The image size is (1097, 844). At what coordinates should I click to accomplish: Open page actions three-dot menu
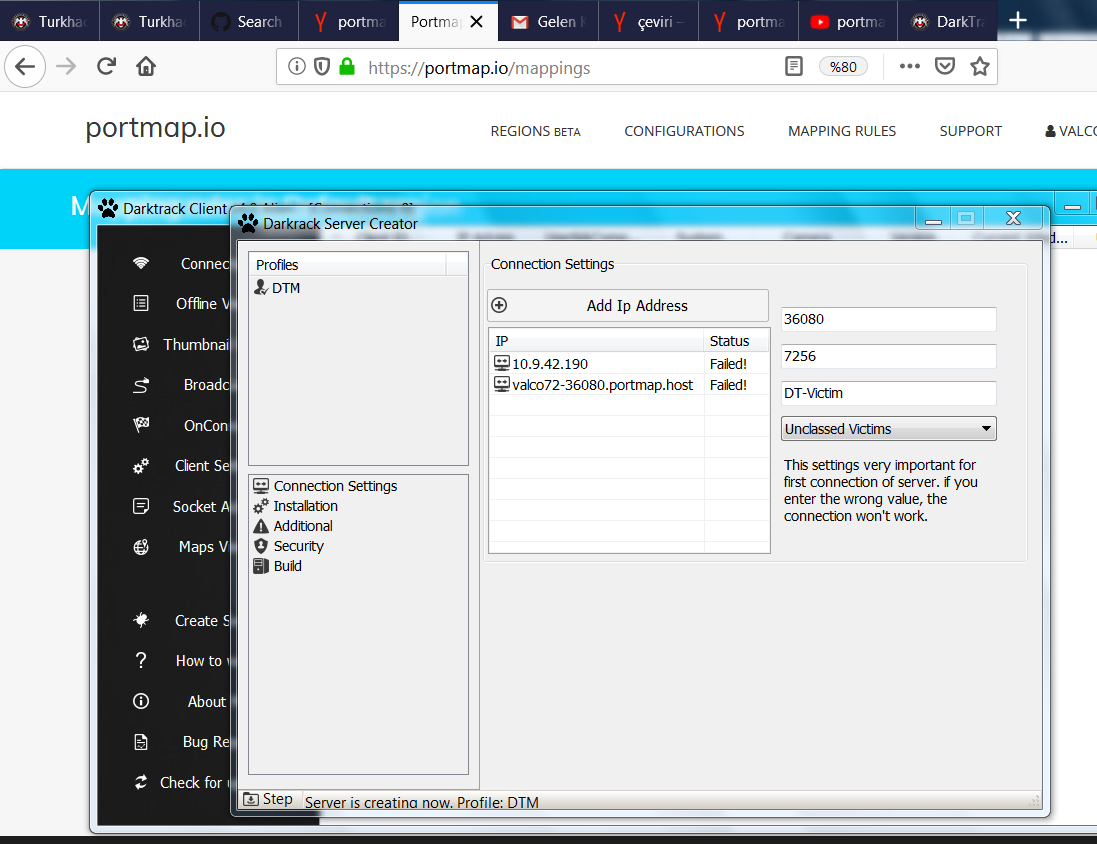pos(910,66)
